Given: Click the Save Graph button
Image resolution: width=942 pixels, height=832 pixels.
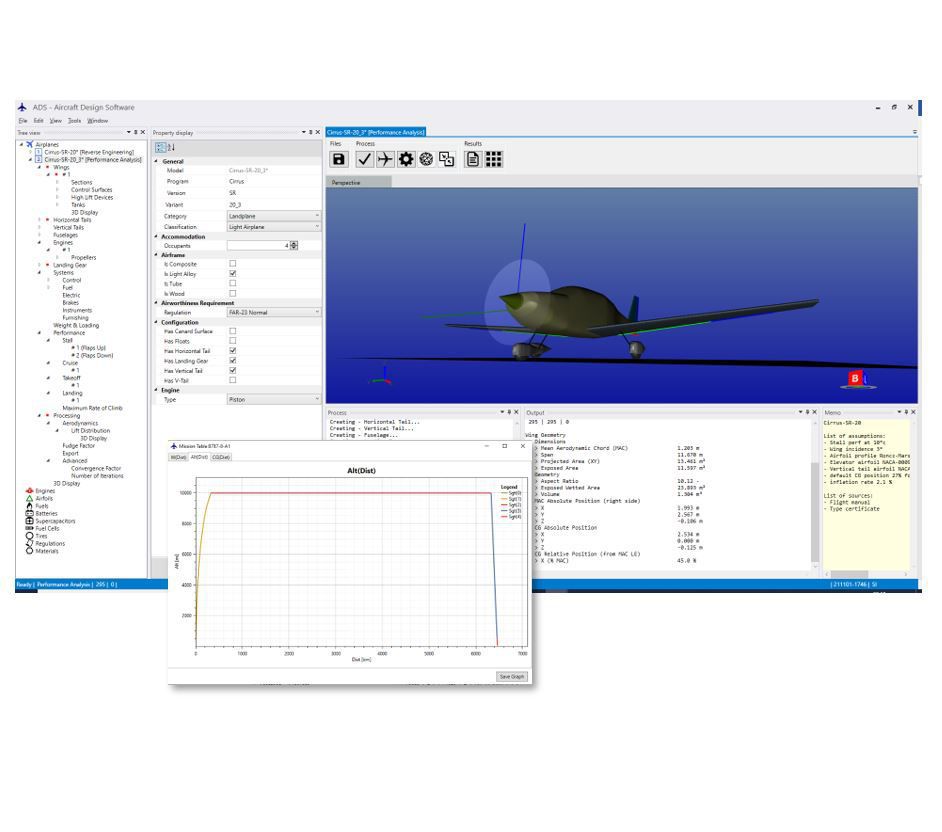Looking at the screenshot, I should [x=511, y=677].
